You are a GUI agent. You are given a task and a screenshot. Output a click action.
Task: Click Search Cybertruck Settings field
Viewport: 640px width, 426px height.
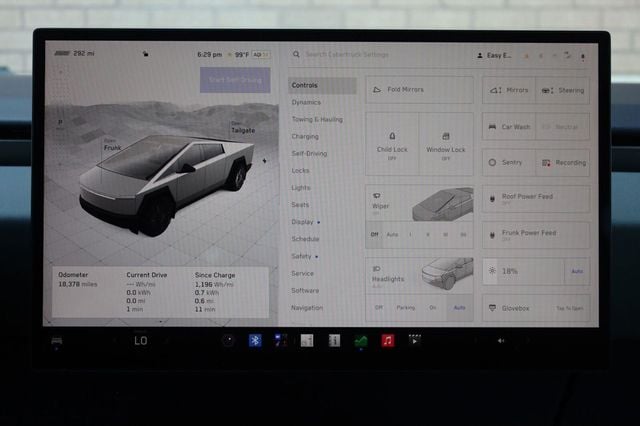[347, 54]
